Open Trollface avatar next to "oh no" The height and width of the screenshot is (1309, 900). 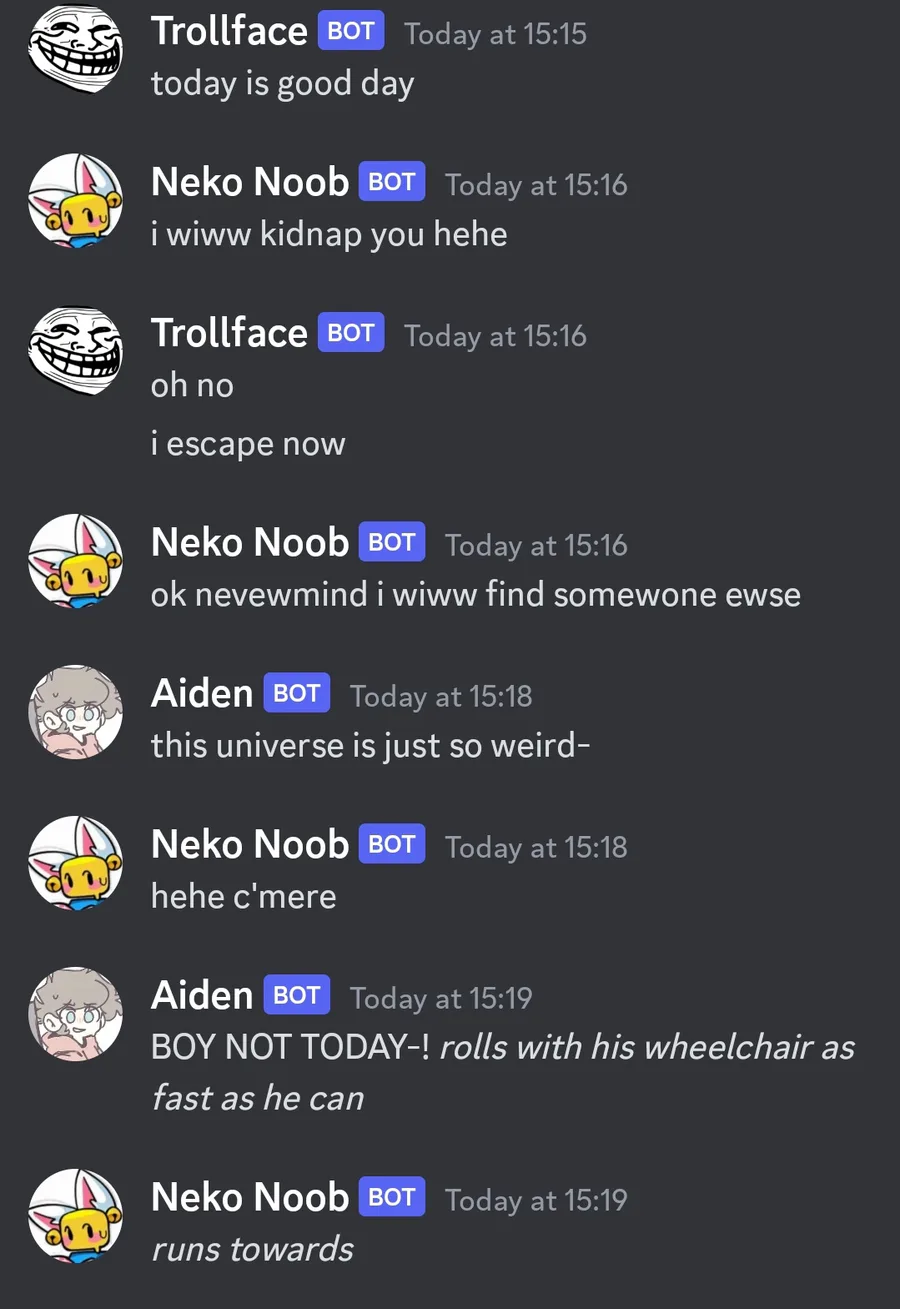coord(75,351)
